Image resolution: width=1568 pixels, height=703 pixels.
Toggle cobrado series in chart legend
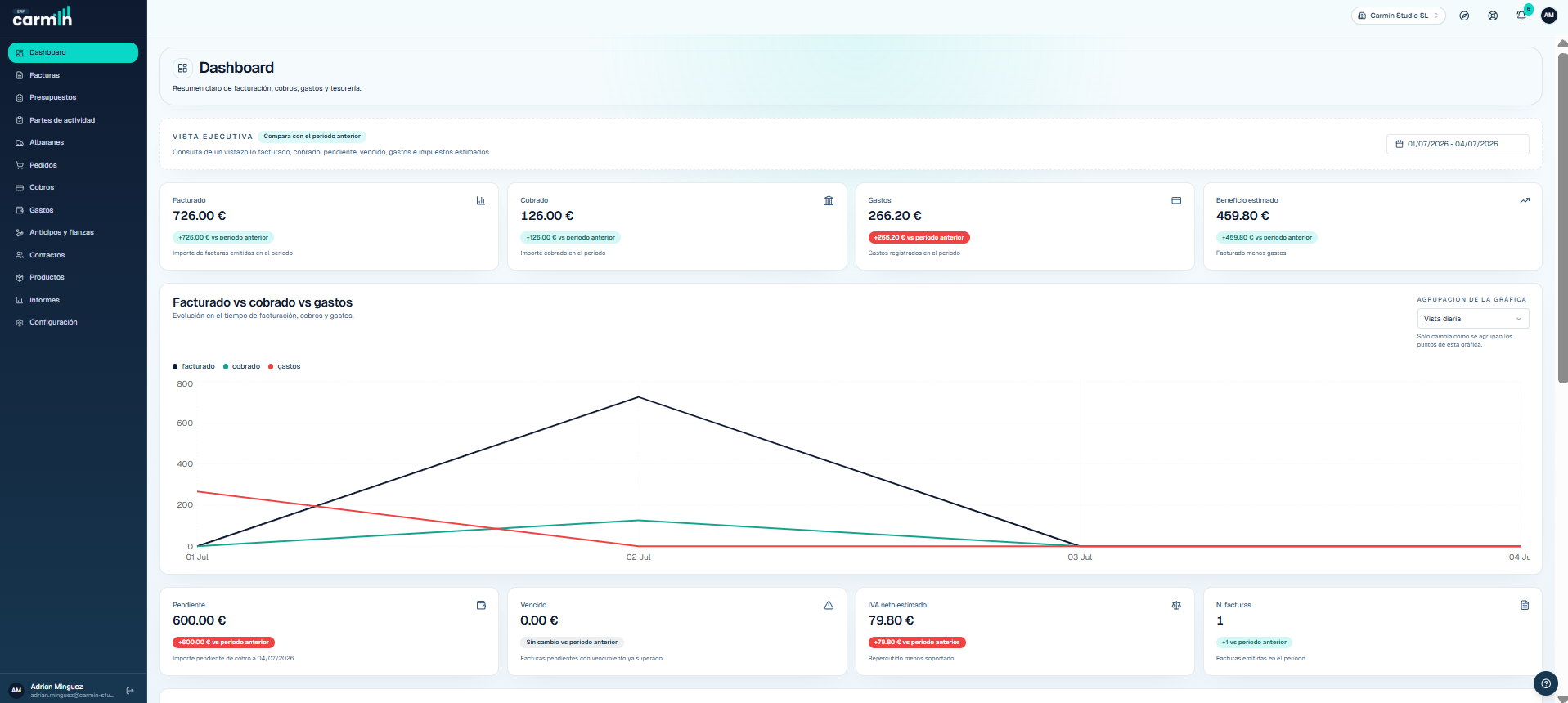[242, 366]
